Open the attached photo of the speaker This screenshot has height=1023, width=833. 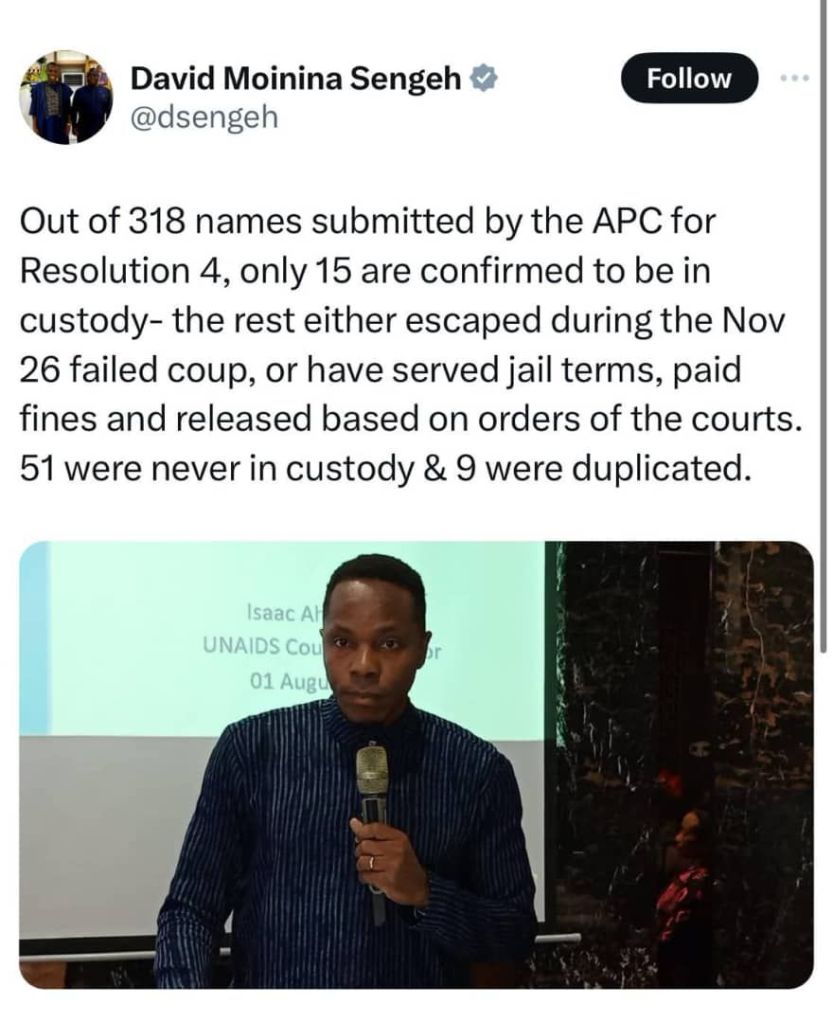tap(415, 764)
